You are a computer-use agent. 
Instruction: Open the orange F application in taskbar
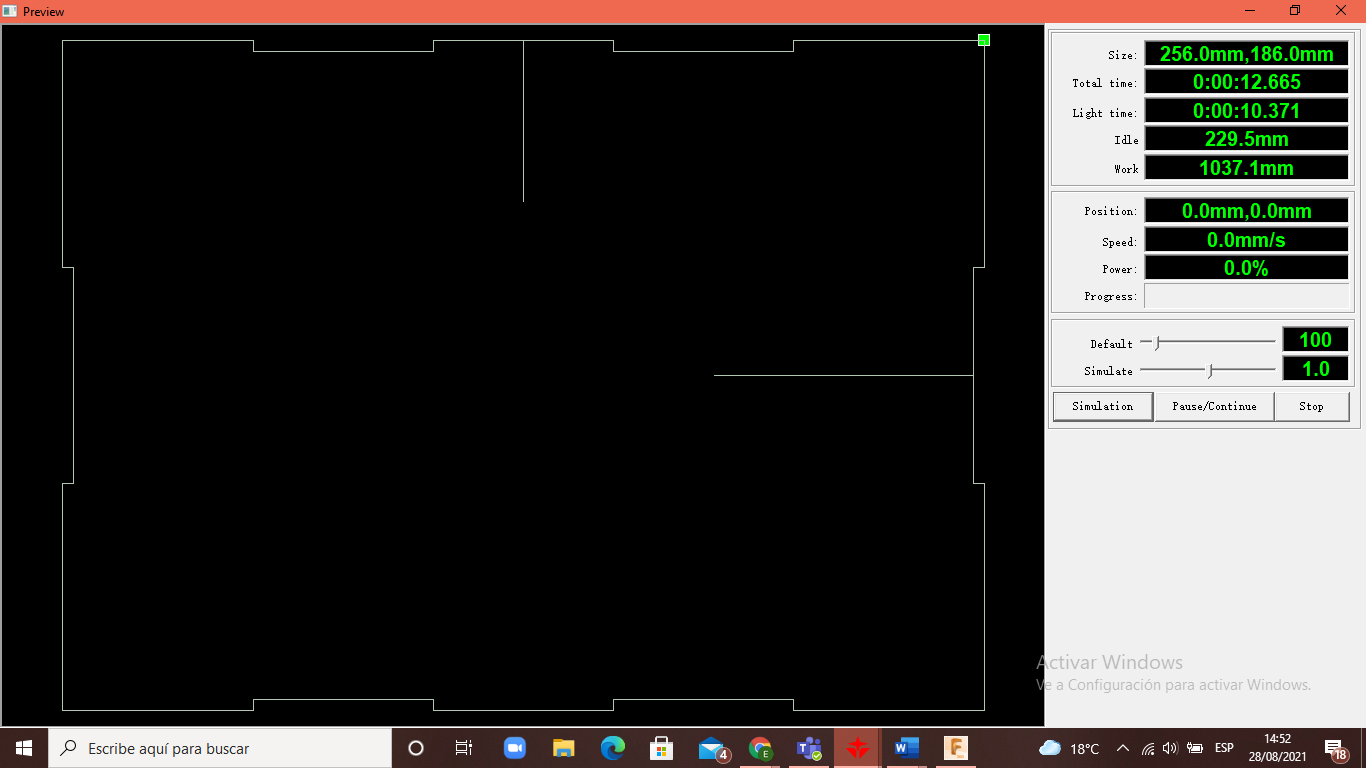956,748
